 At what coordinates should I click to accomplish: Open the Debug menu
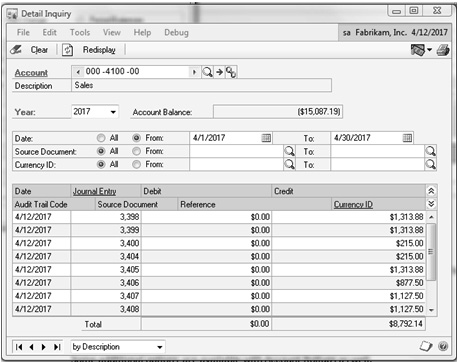click(x=176, y=32)
